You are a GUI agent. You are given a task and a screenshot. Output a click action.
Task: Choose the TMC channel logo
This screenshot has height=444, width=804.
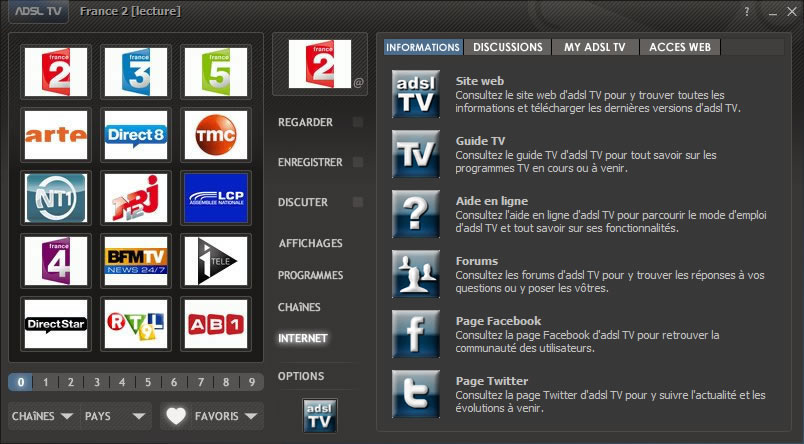click(216, 135)
